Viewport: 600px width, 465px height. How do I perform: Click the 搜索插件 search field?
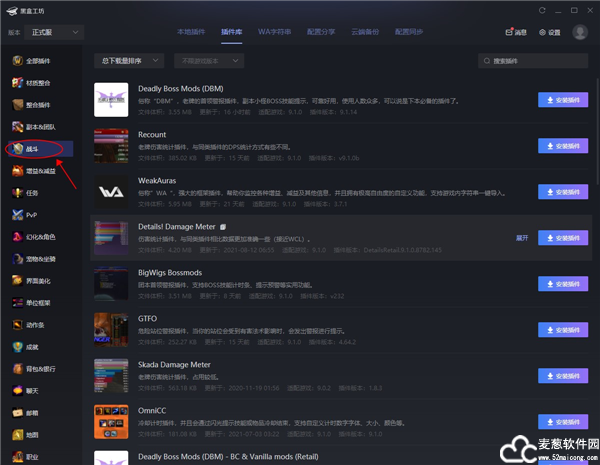(533, 61)
